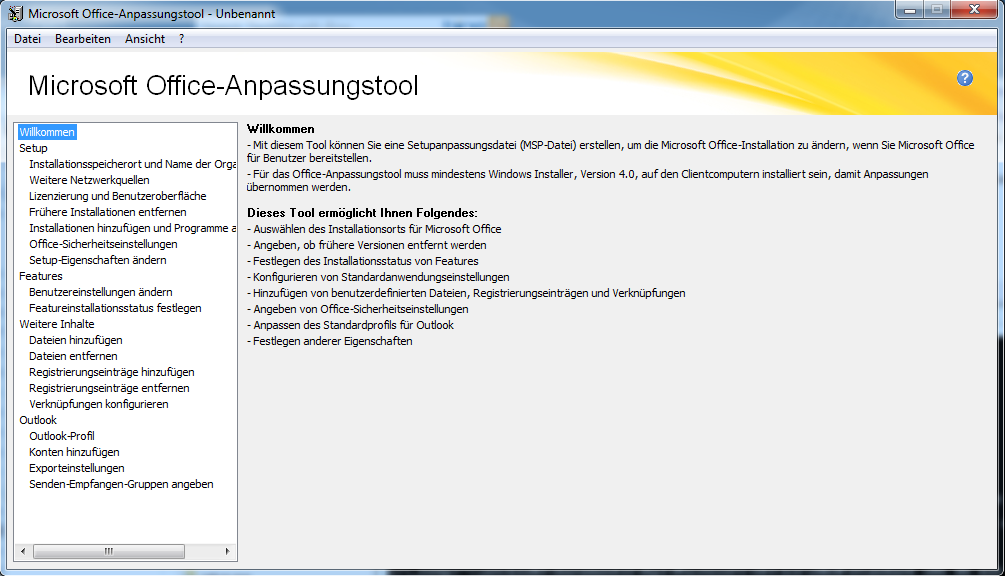Open Benutzereinstellungen ändern
Image resolution: width=1005 pixels, height=576 pixels.
101,292
